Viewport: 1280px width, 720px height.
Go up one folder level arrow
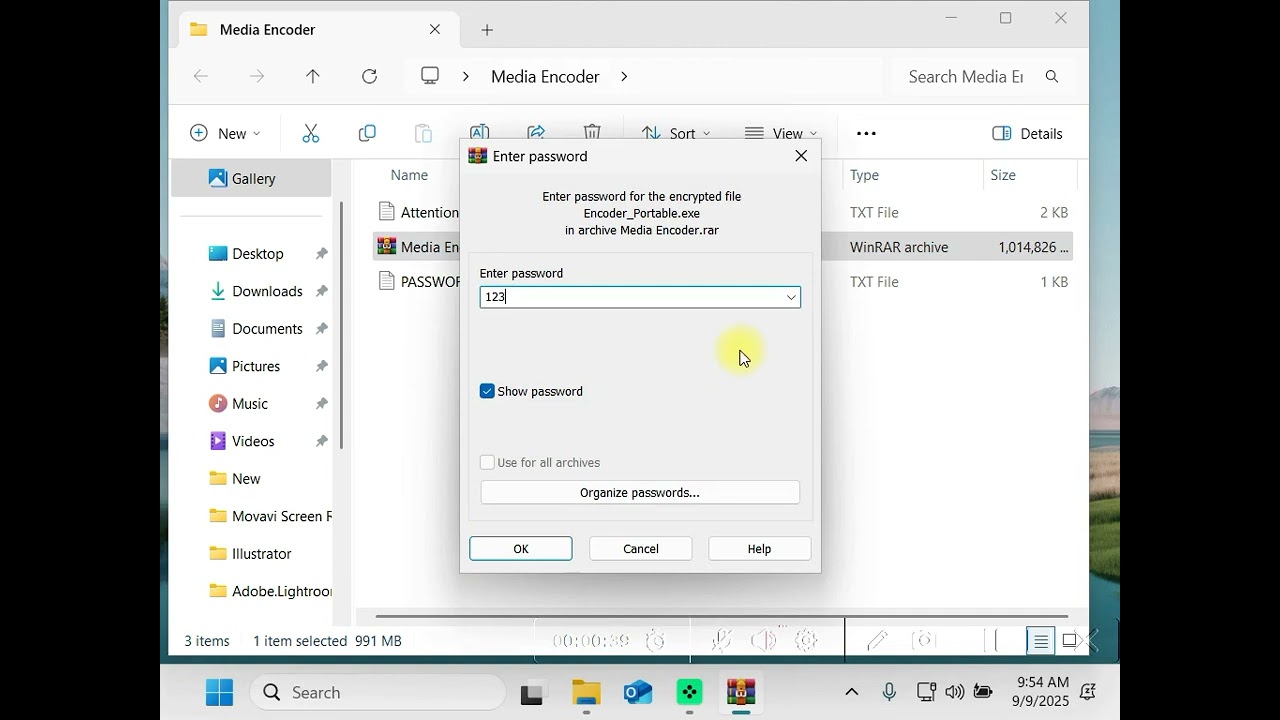tap(313, 76)
